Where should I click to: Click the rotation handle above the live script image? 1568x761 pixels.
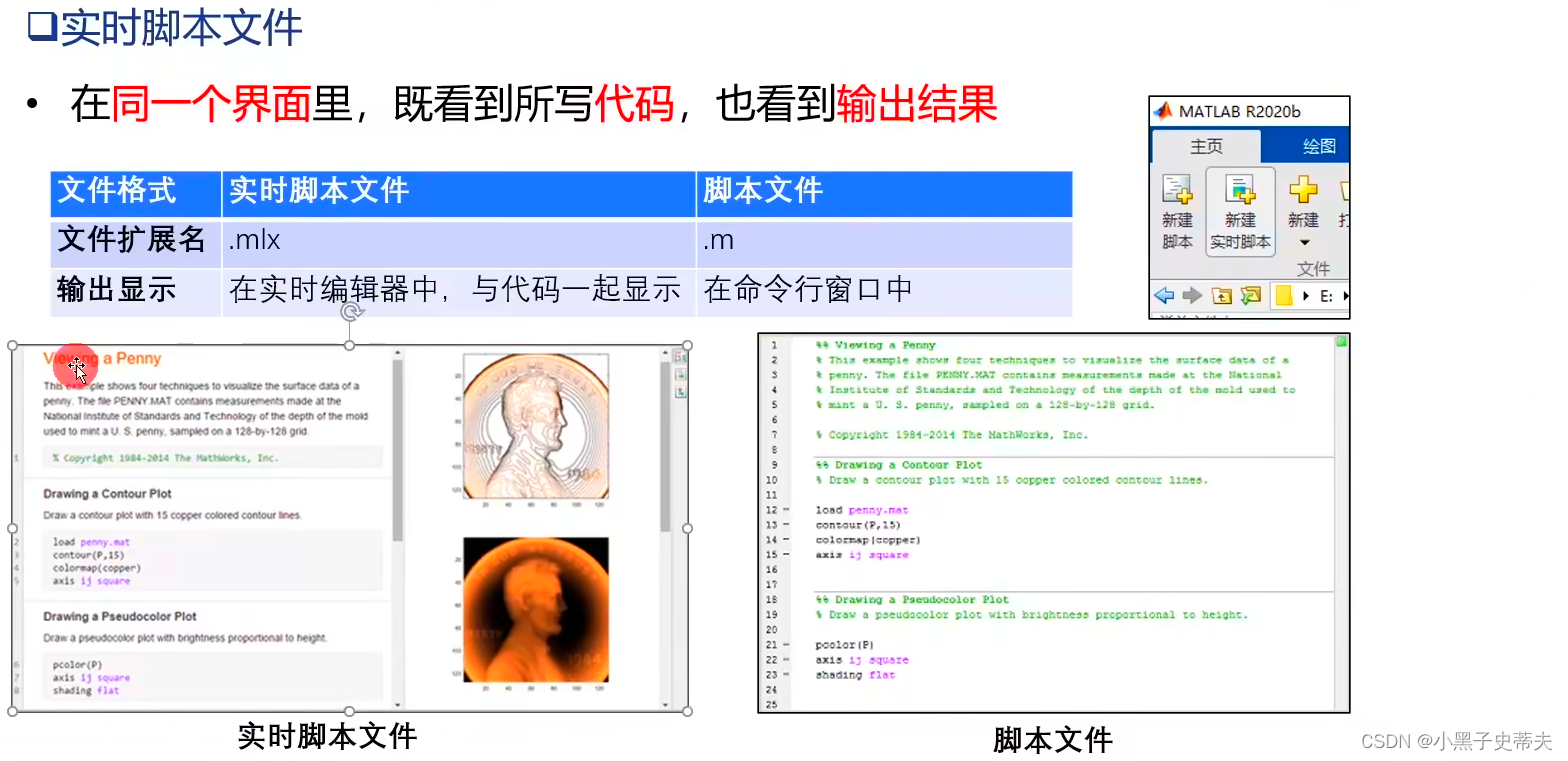(350, 312)
